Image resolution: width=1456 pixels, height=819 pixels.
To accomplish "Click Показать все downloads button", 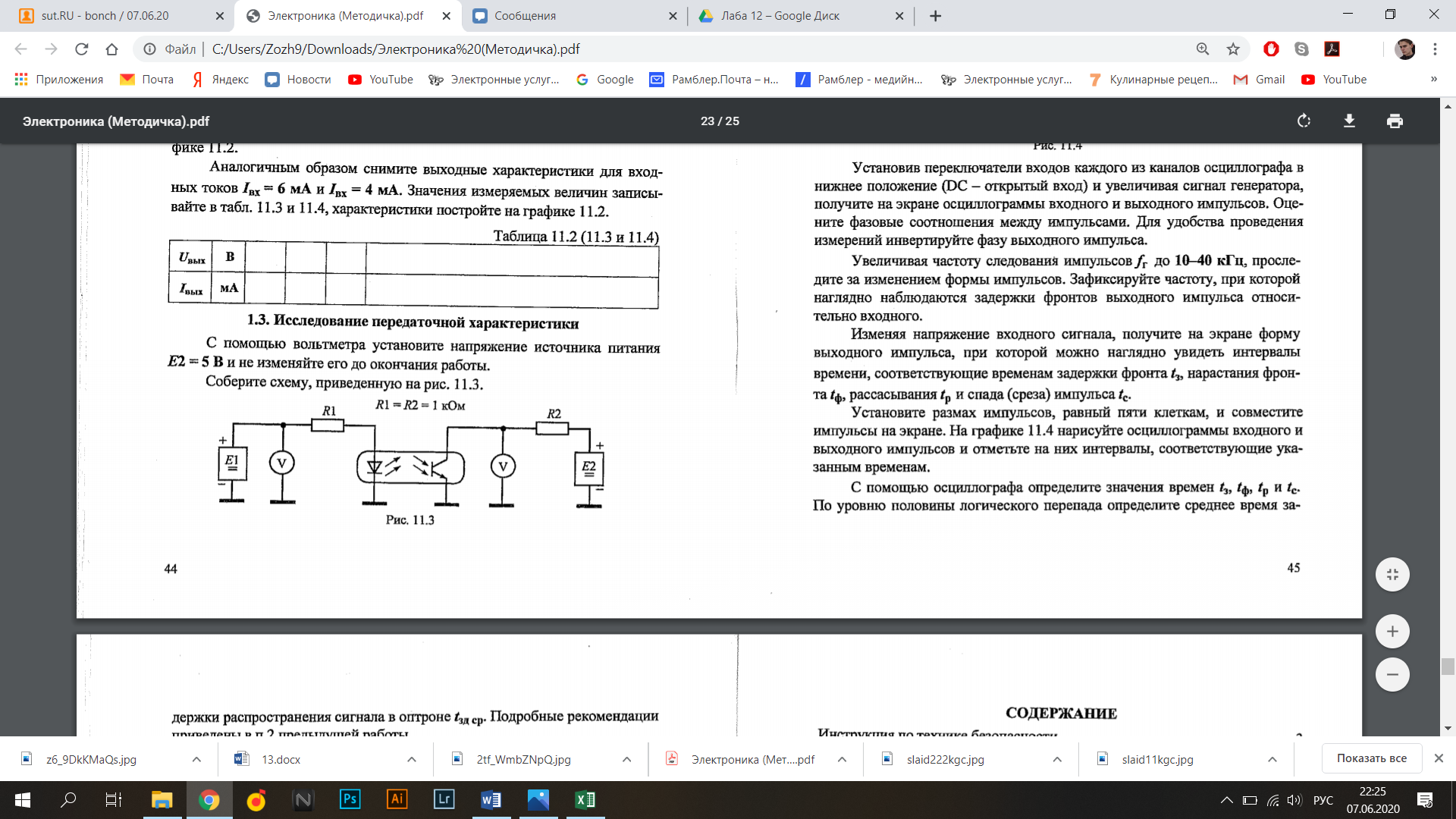I will point(1371,758).
